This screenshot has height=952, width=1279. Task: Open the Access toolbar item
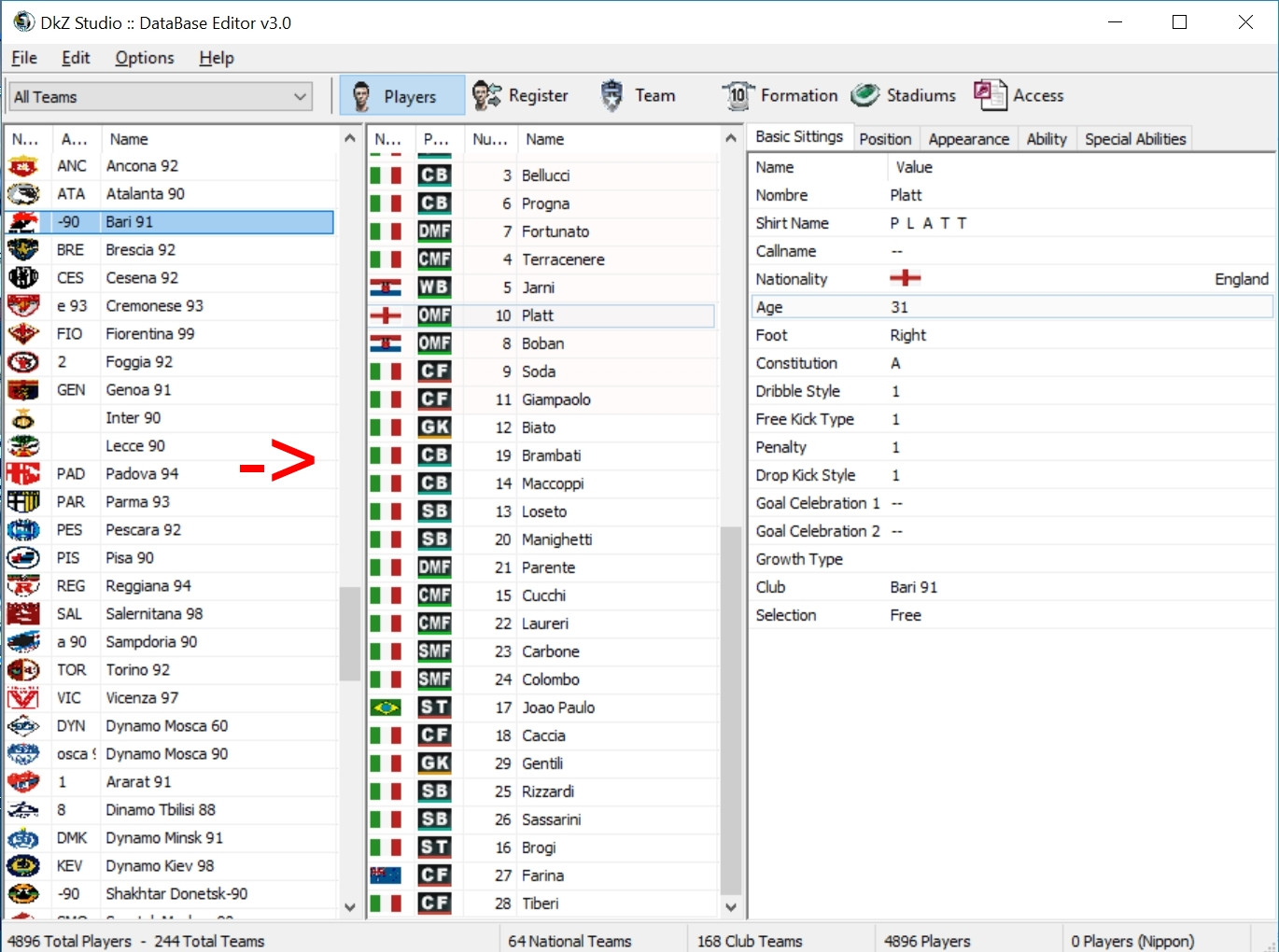(1019, 95)
